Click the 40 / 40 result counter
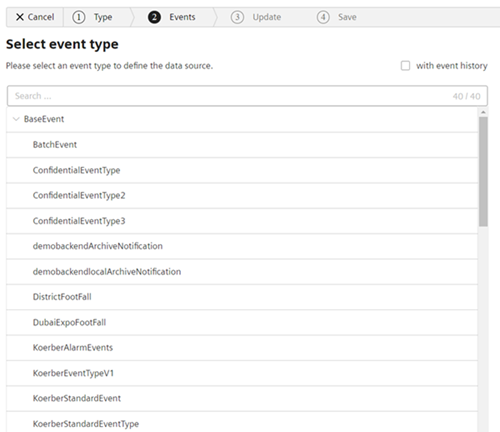 coord(466,96)
